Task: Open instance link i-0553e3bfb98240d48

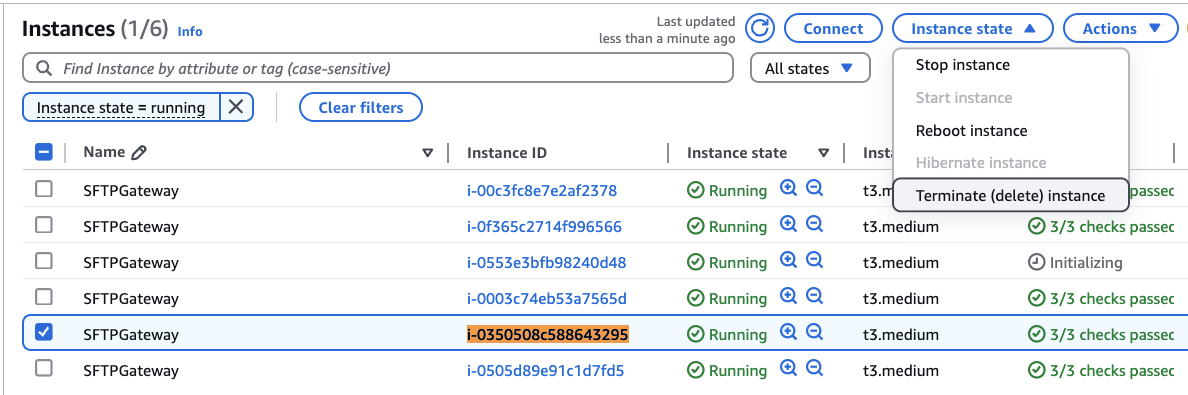Action: (546, 262)
